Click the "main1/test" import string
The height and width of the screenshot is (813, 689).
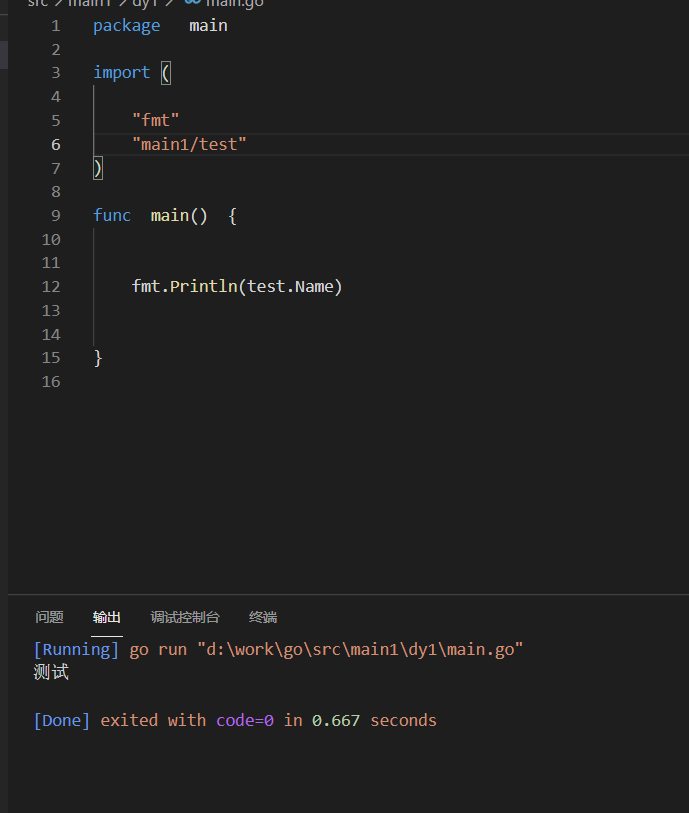pyautogui.click(x=189, y=144)
